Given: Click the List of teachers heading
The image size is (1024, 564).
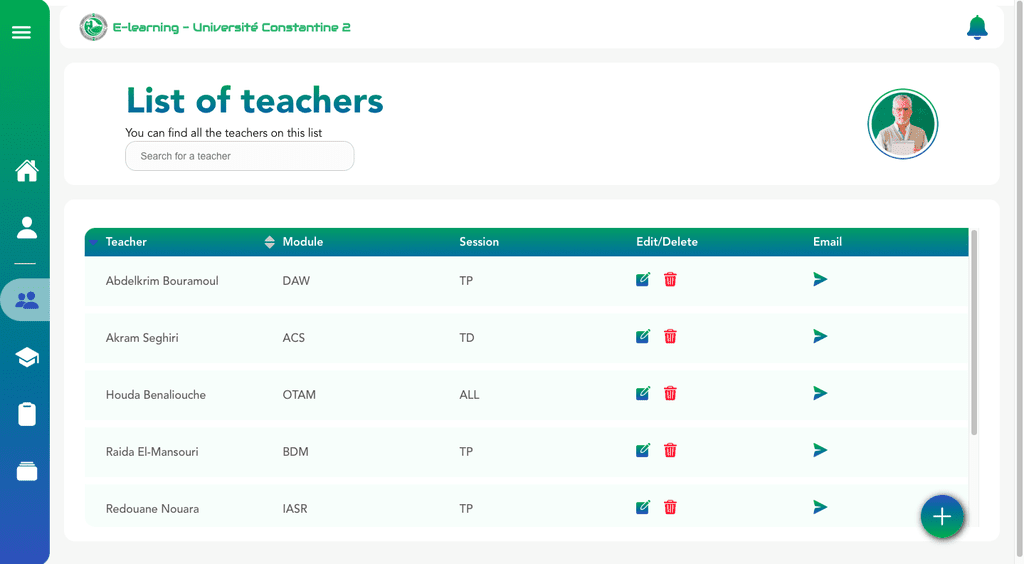Looking at the screenshot, I should pos(255,101).
